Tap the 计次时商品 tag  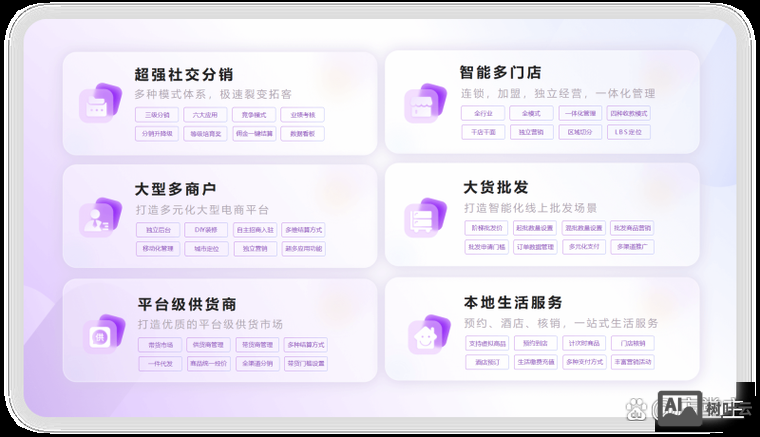(584, 343)
